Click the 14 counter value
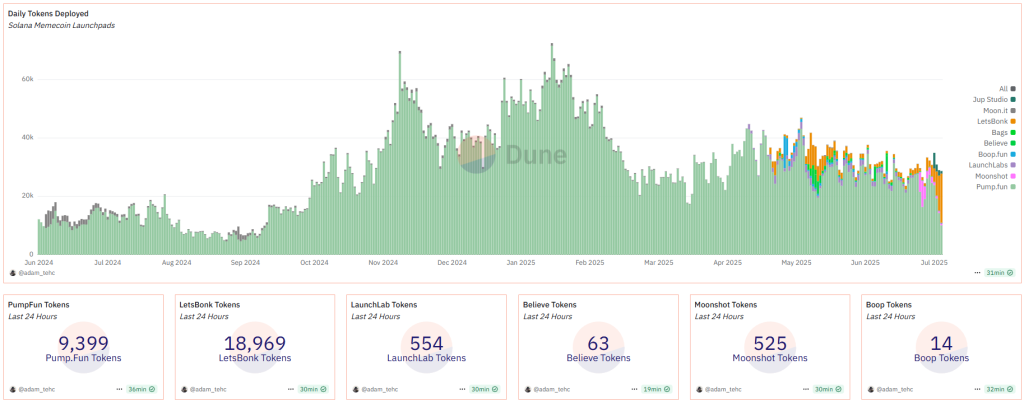This screenshot has height=402, width=1024. coord(942,343)
